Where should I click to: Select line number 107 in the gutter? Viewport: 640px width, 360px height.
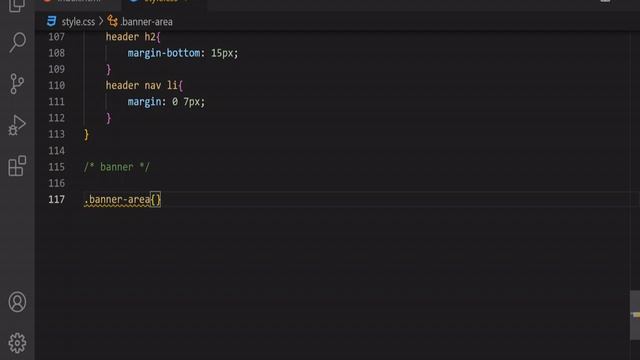pos(56,37)
